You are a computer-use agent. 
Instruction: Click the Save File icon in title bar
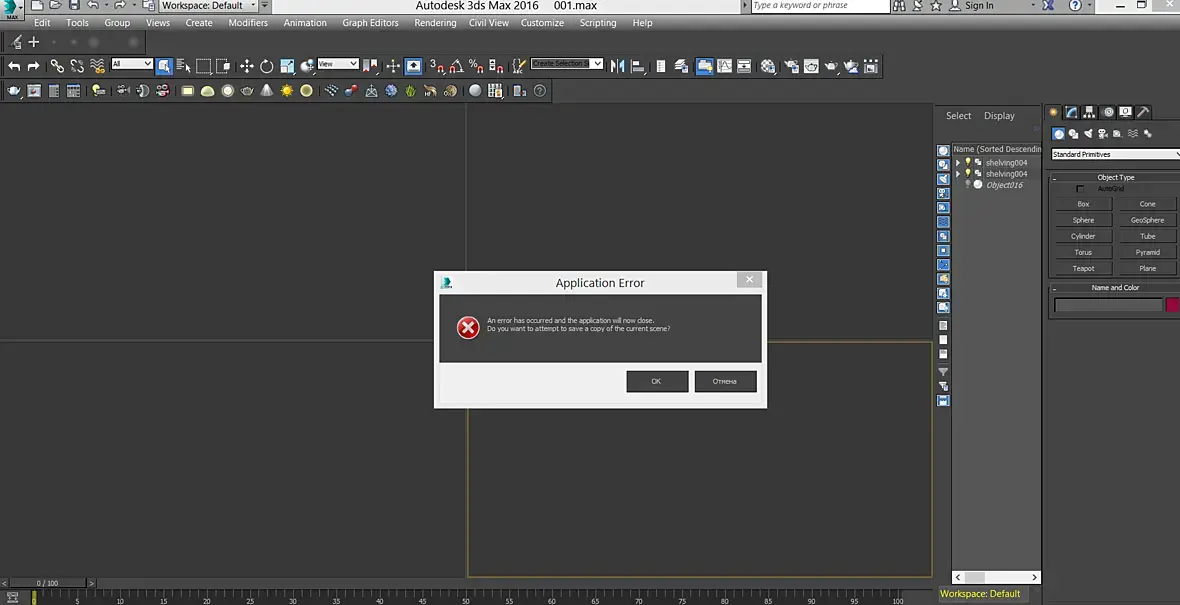click(x=74, y=5)
